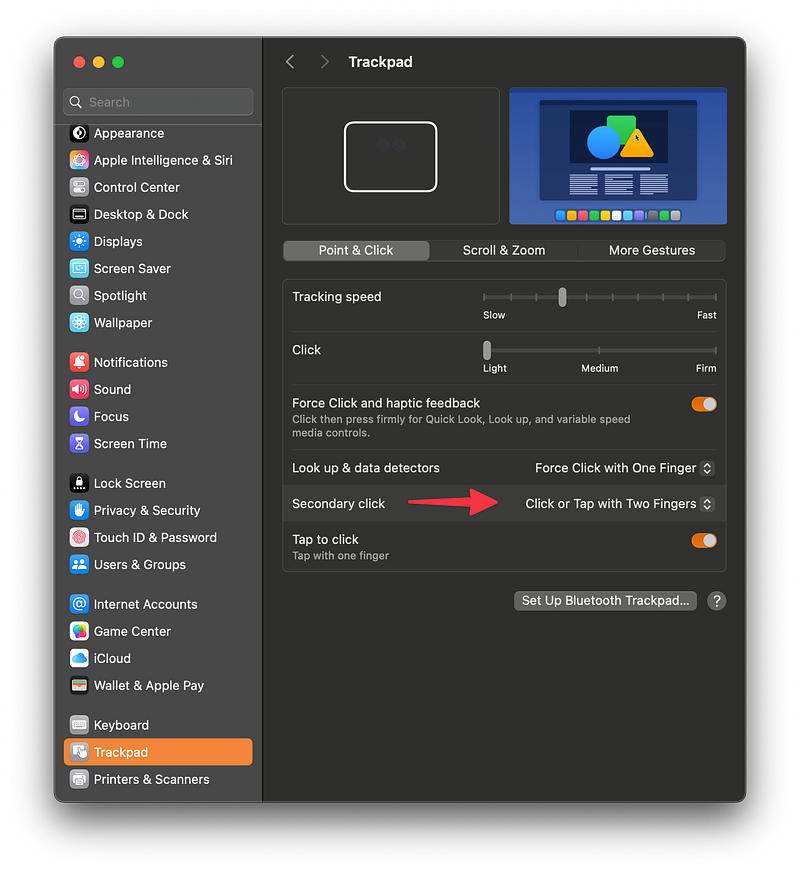
Task: Disable Tap to click
Action: click(704, 539)
